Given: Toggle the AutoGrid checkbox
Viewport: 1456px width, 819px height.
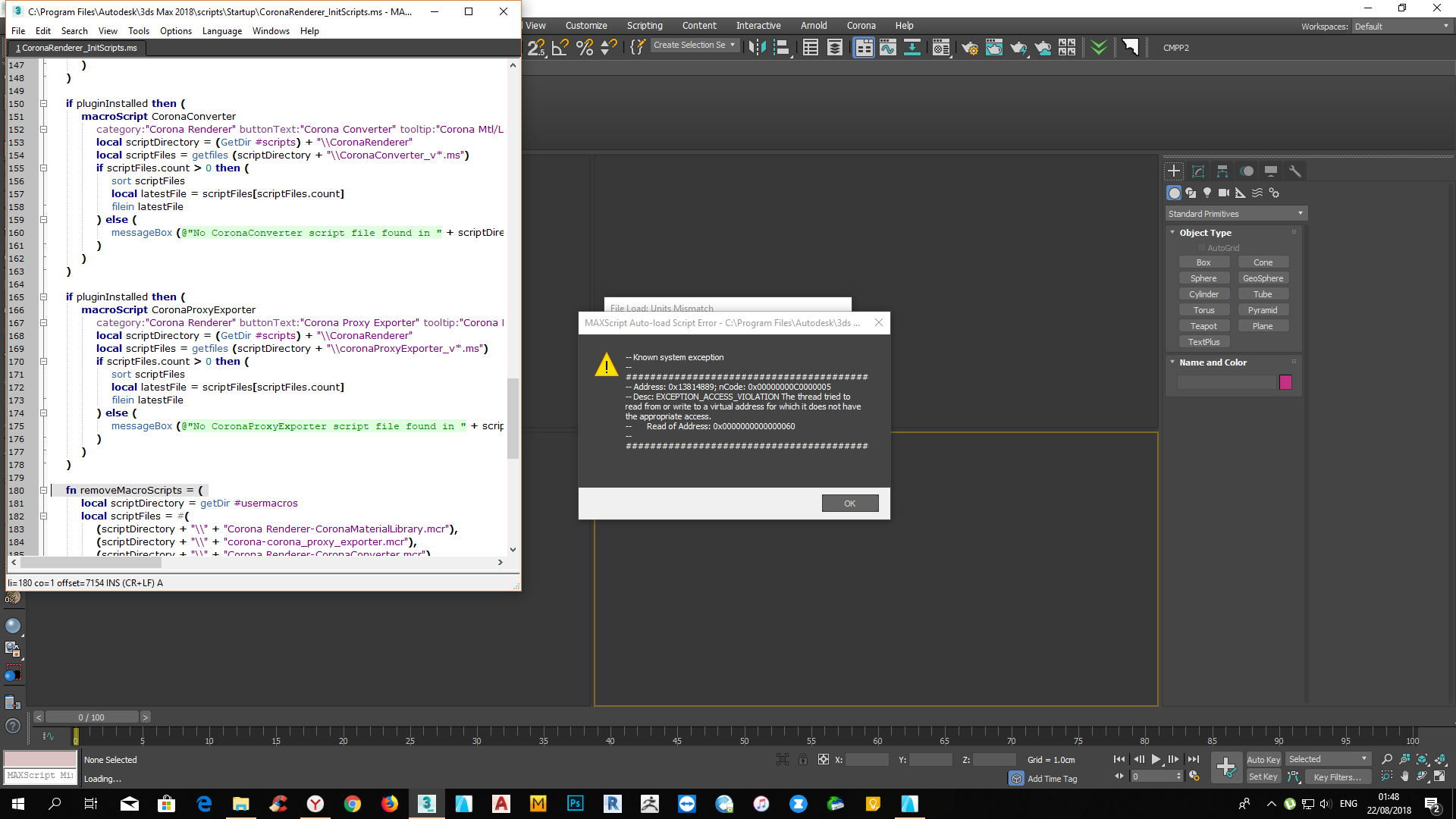Looking at the screenshot, I should tap(1201, 248).
